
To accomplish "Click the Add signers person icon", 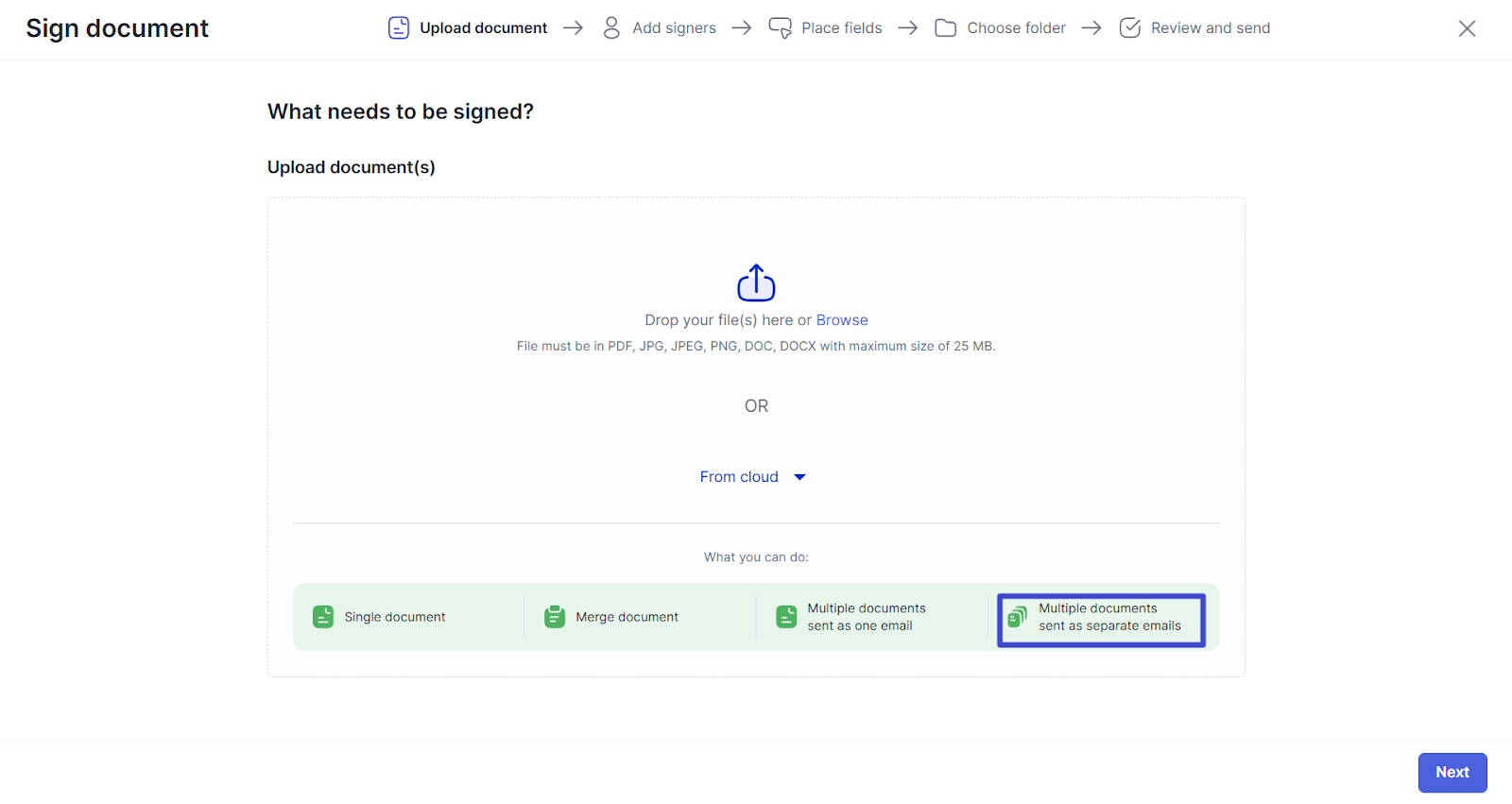I will (611, 28).
